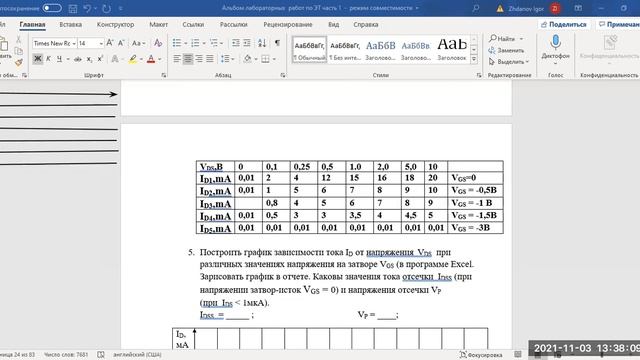Open the font name dropdown
The image size is (640, 360).
[x=74, y=43]
